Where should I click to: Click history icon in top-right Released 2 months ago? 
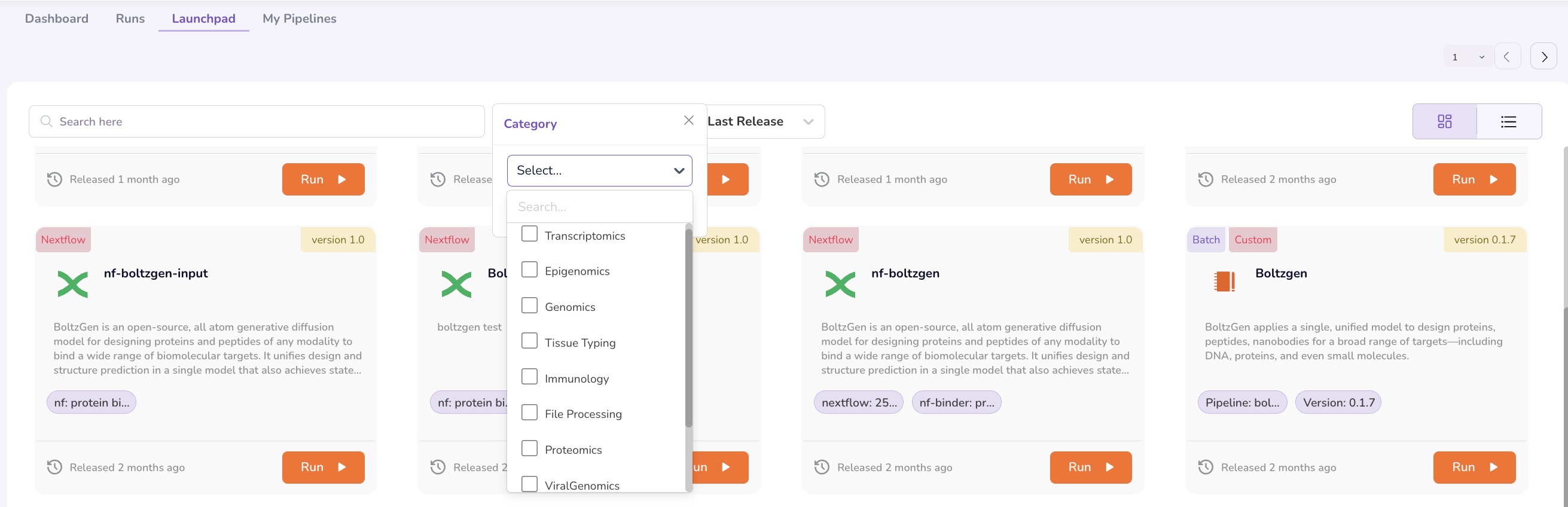coord(1206,179)
